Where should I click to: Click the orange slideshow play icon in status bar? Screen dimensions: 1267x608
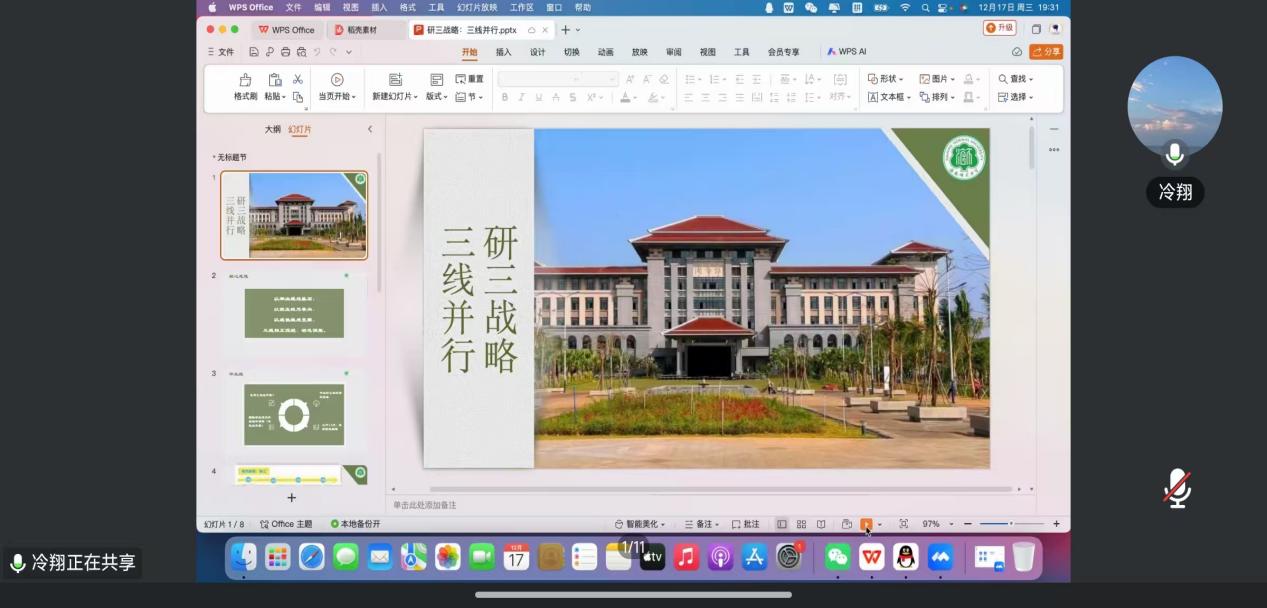point(866,524)
